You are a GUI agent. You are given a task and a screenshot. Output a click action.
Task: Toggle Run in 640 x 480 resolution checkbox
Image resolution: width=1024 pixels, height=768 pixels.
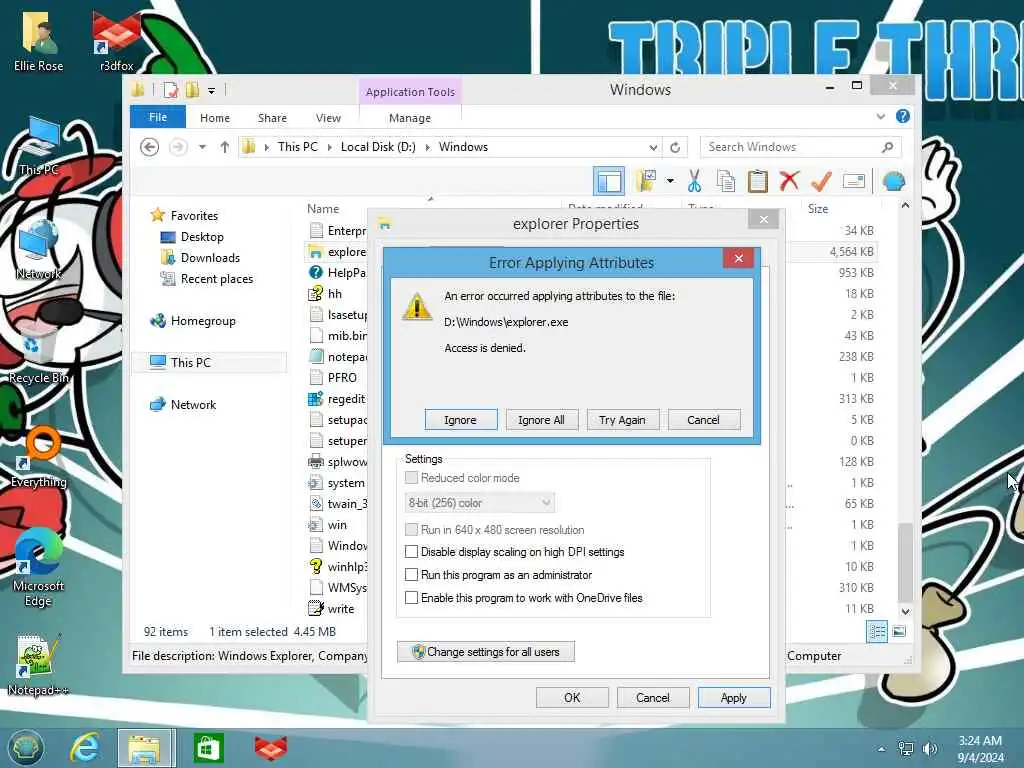(x=411, y=530)
